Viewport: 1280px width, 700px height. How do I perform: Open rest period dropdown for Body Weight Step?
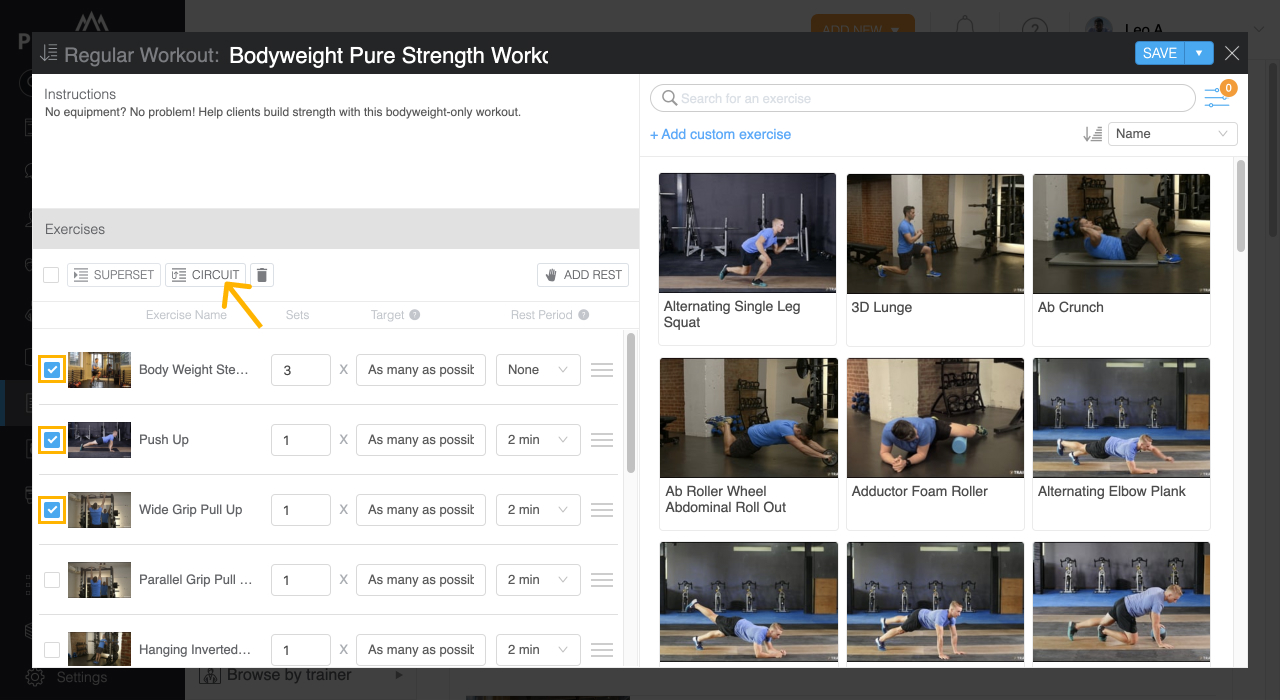point(538,370)
